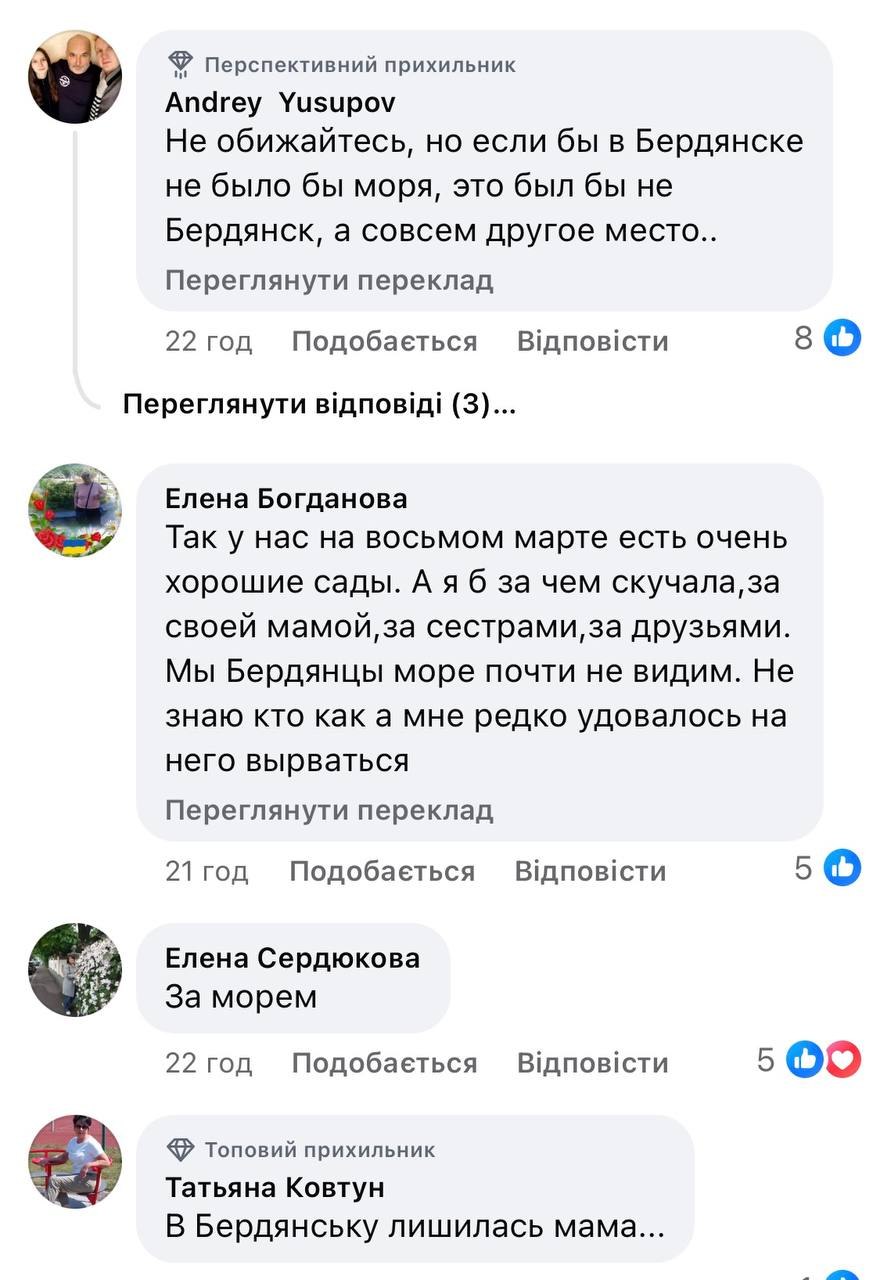Like the 'За морем' comment with Подобається
Viewport: 880px width, 1280px height.
point(384,1063)
